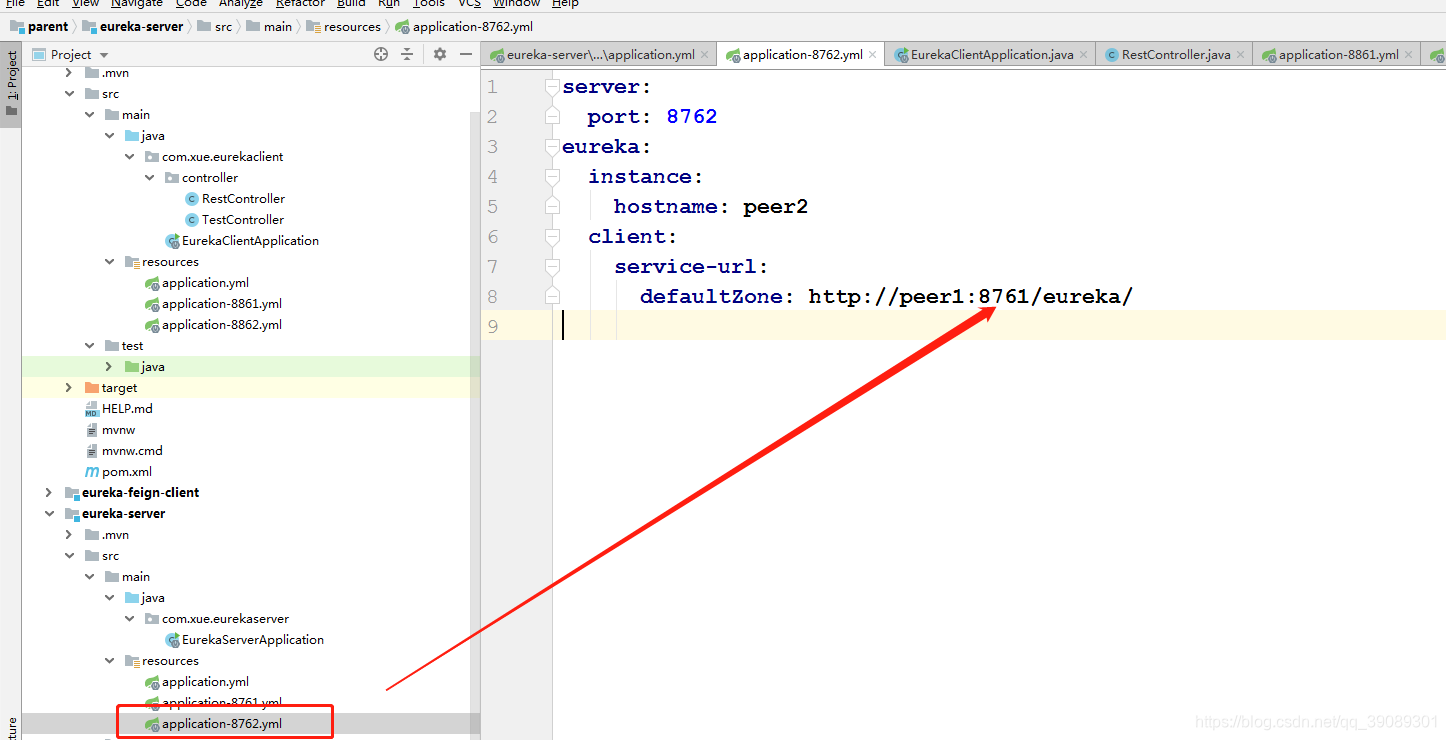Click hostname value peer2 in editor

point(775,207)
